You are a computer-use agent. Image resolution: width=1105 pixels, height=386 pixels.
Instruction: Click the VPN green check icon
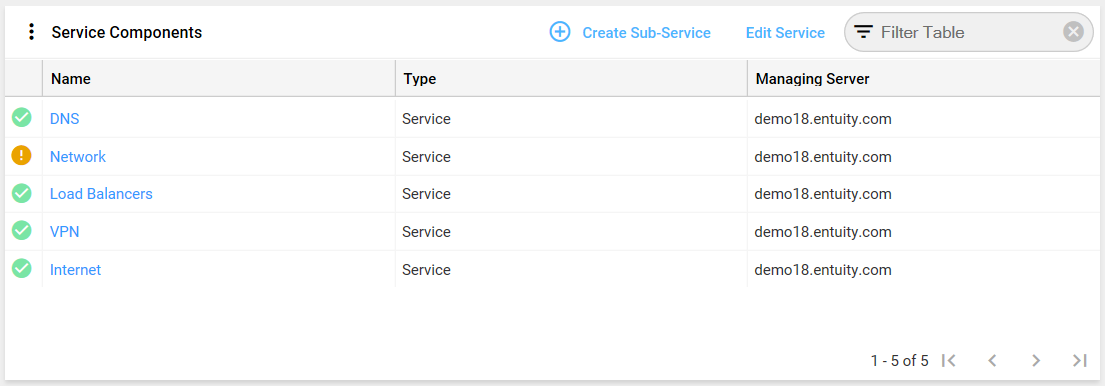[22, 231]
